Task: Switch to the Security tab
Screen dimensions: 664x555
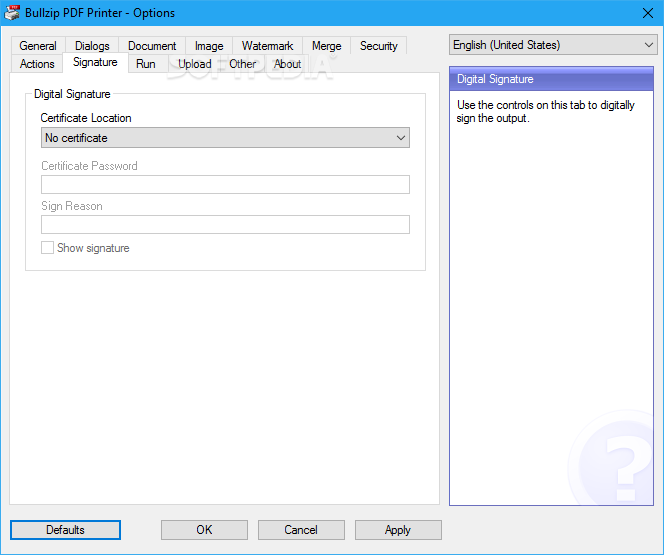Action: point(379,46)
